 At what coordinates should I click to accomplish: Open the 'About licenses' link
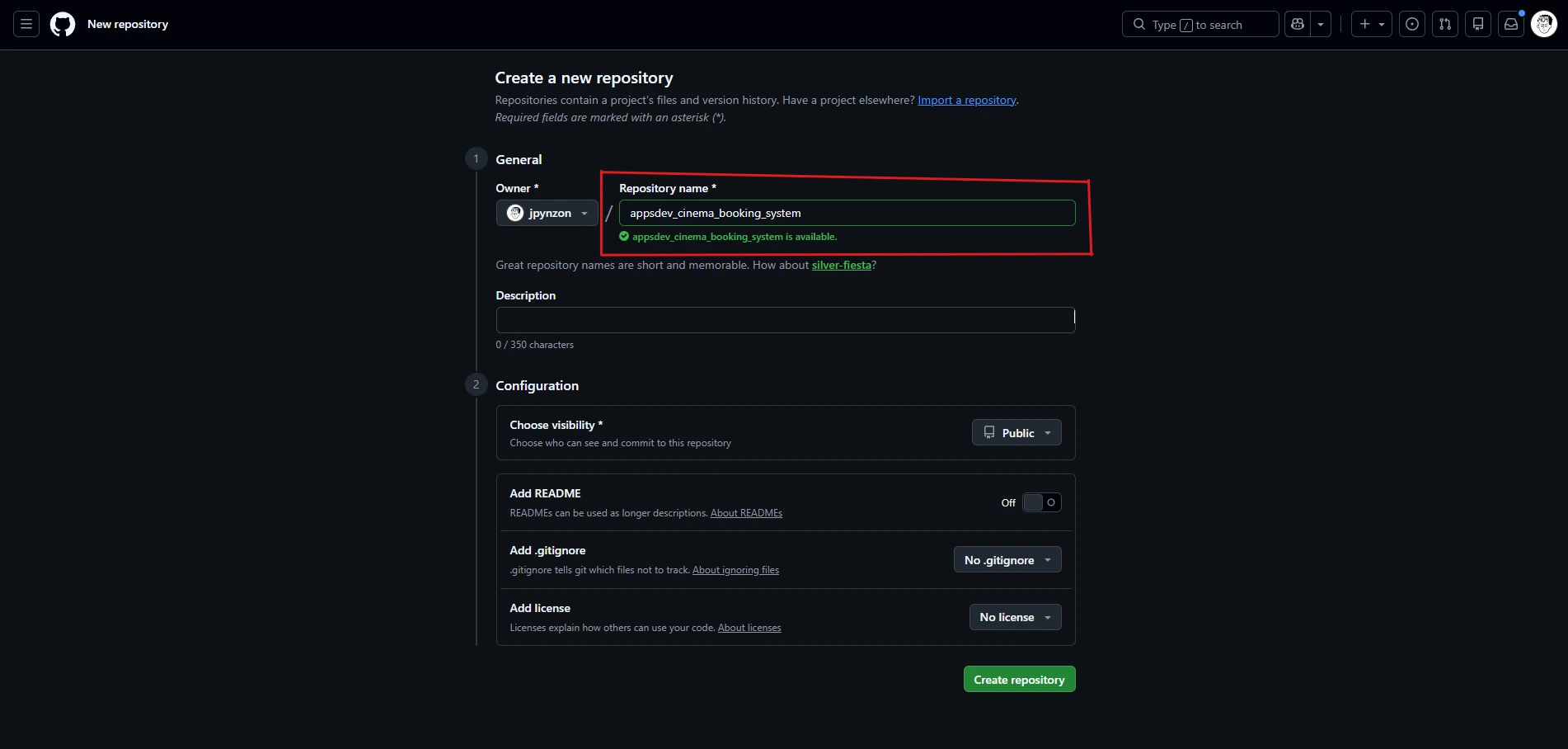[749, 628]
